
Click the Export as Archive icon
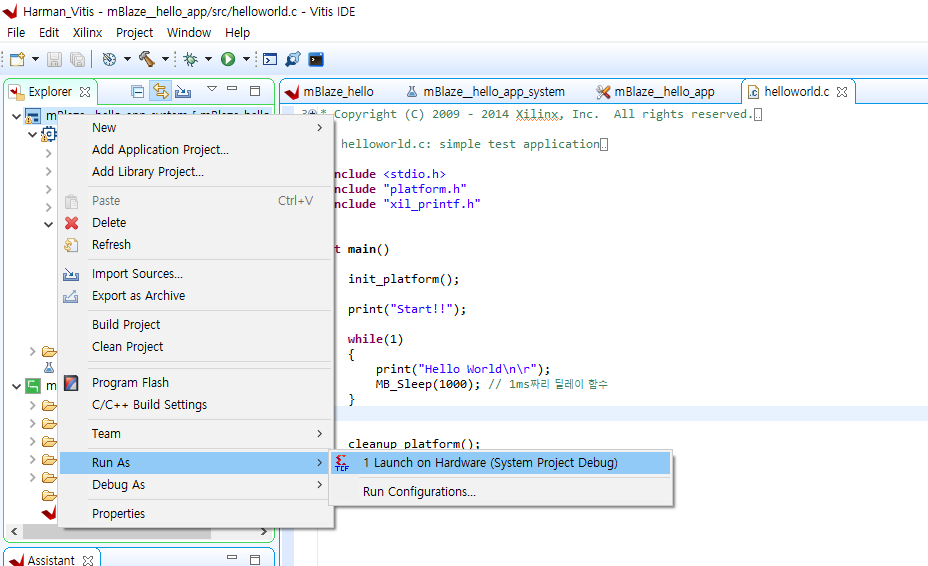tap(70, 296)
